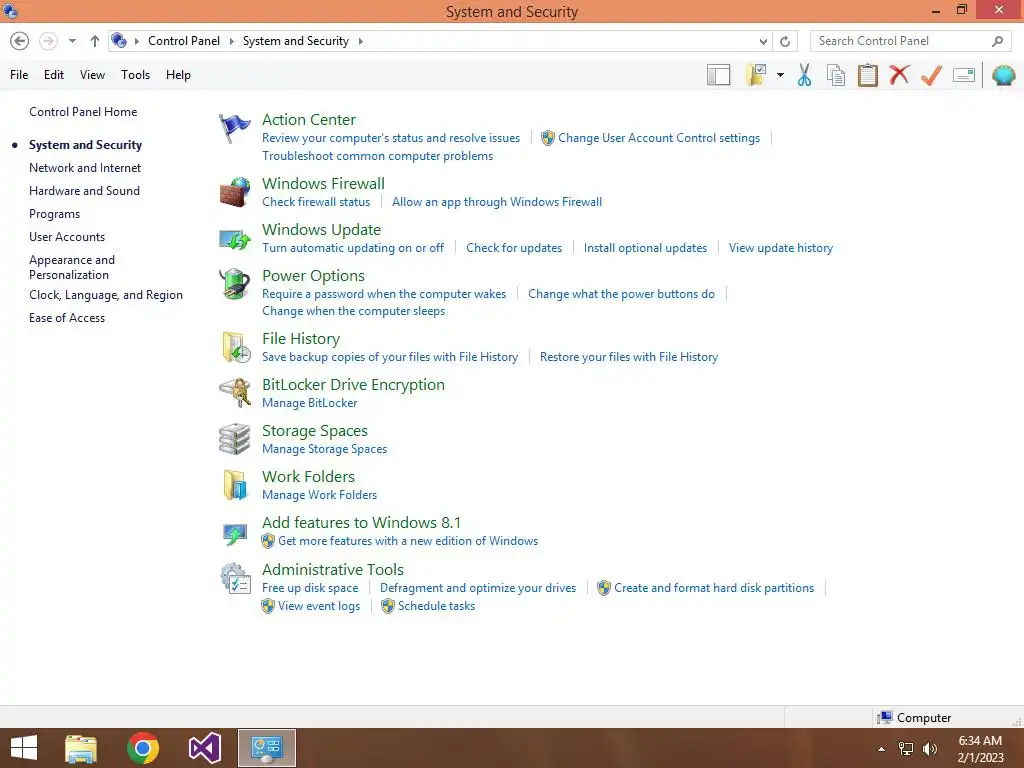Viewport: 1024px width, 768px height.
Task: Click the volume speaker tray icon
Action: [929, 749]
